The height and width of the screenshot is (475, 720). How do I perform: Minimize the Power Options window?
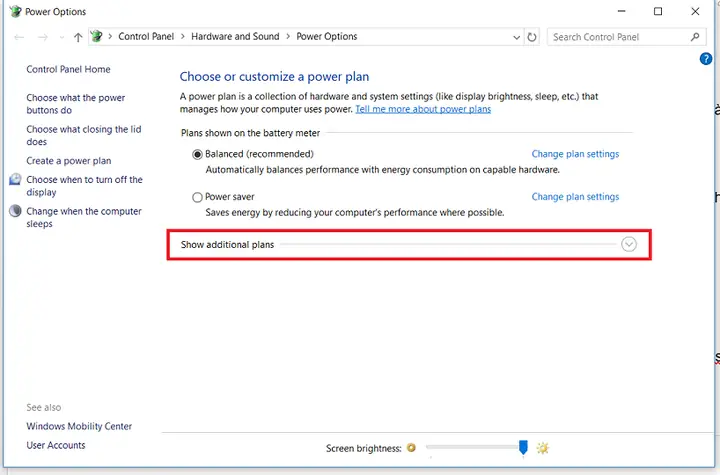(x=621, y=11)
